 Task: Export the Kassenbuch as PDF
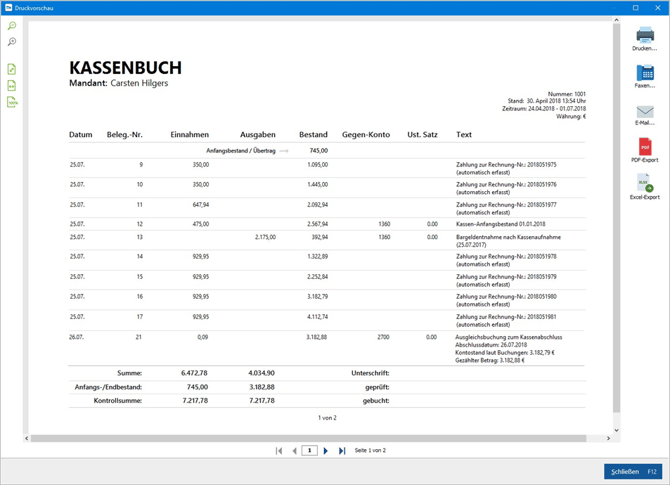tap(644, 151)
